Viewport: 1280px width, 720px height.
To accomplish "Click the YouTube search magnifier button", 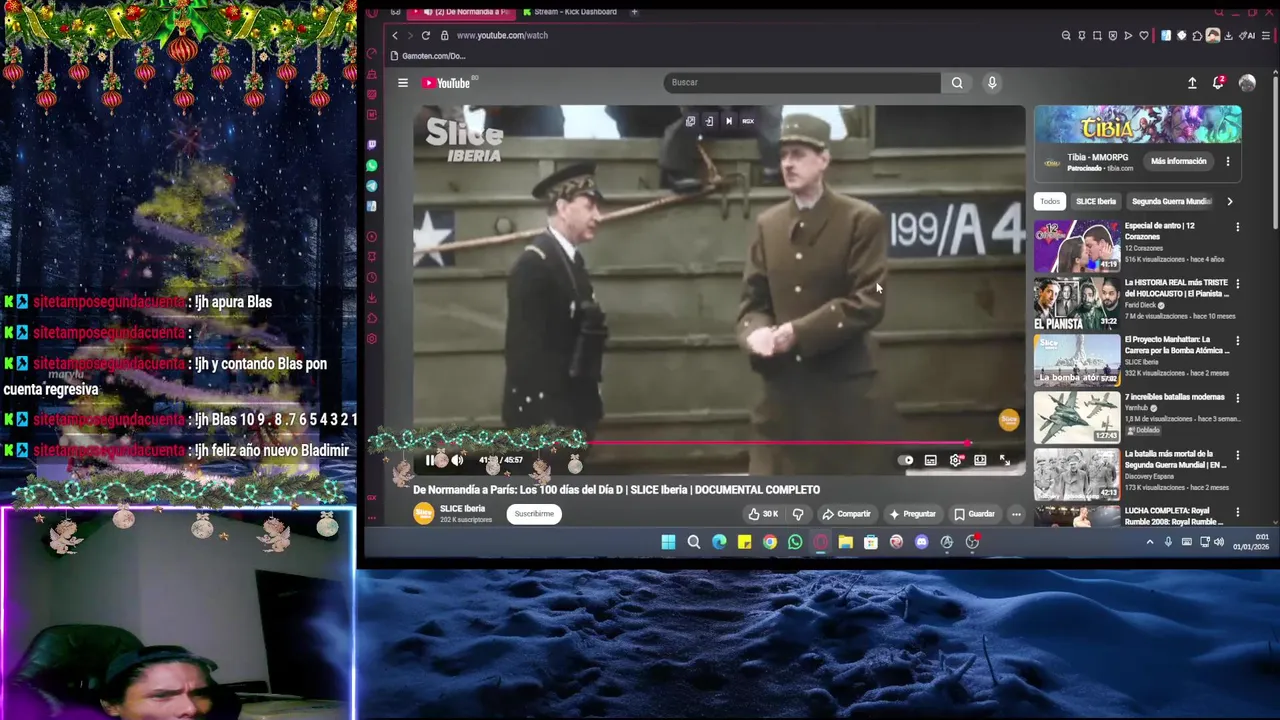I will [957, 83].
